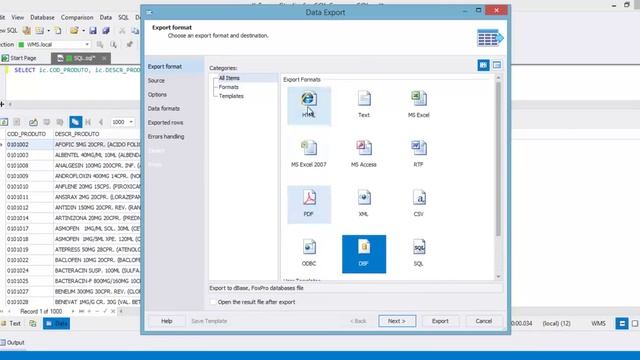
Task: Pick the MS Access export format
Action: pos(364,155)
